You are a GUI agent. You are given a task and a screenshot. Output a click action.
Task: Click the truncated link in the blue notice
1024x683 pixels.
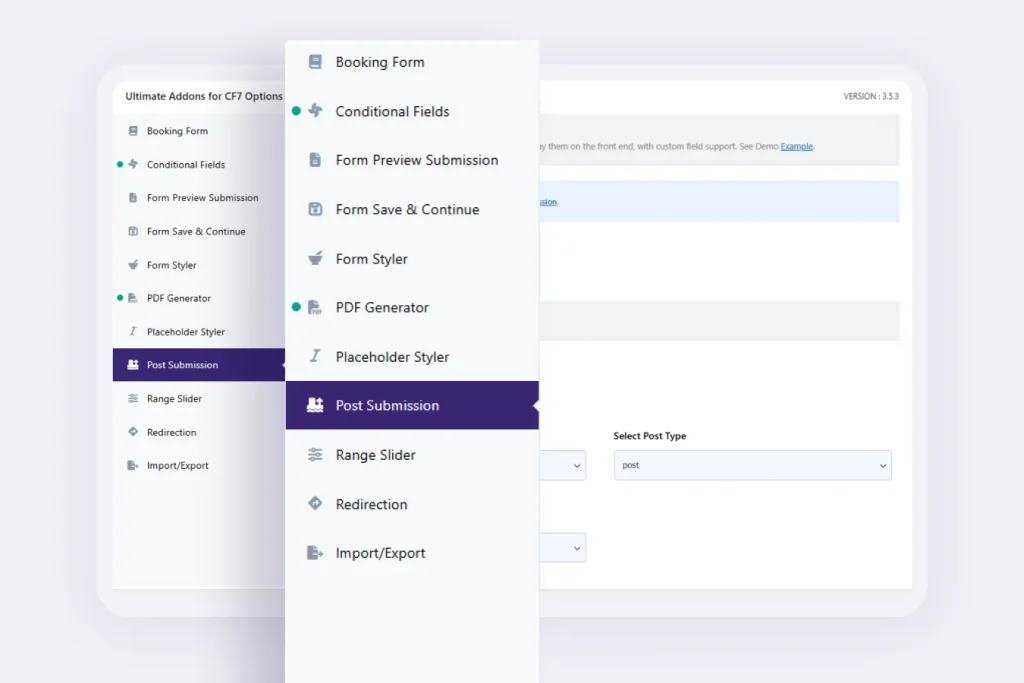[x=548, y=202]
